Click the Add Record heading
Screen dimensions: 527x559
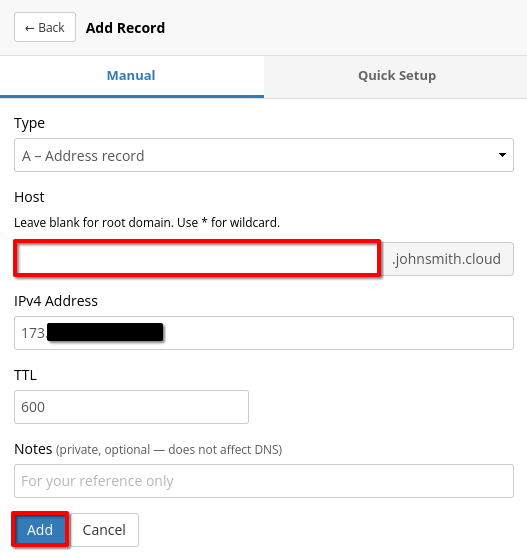126,28
